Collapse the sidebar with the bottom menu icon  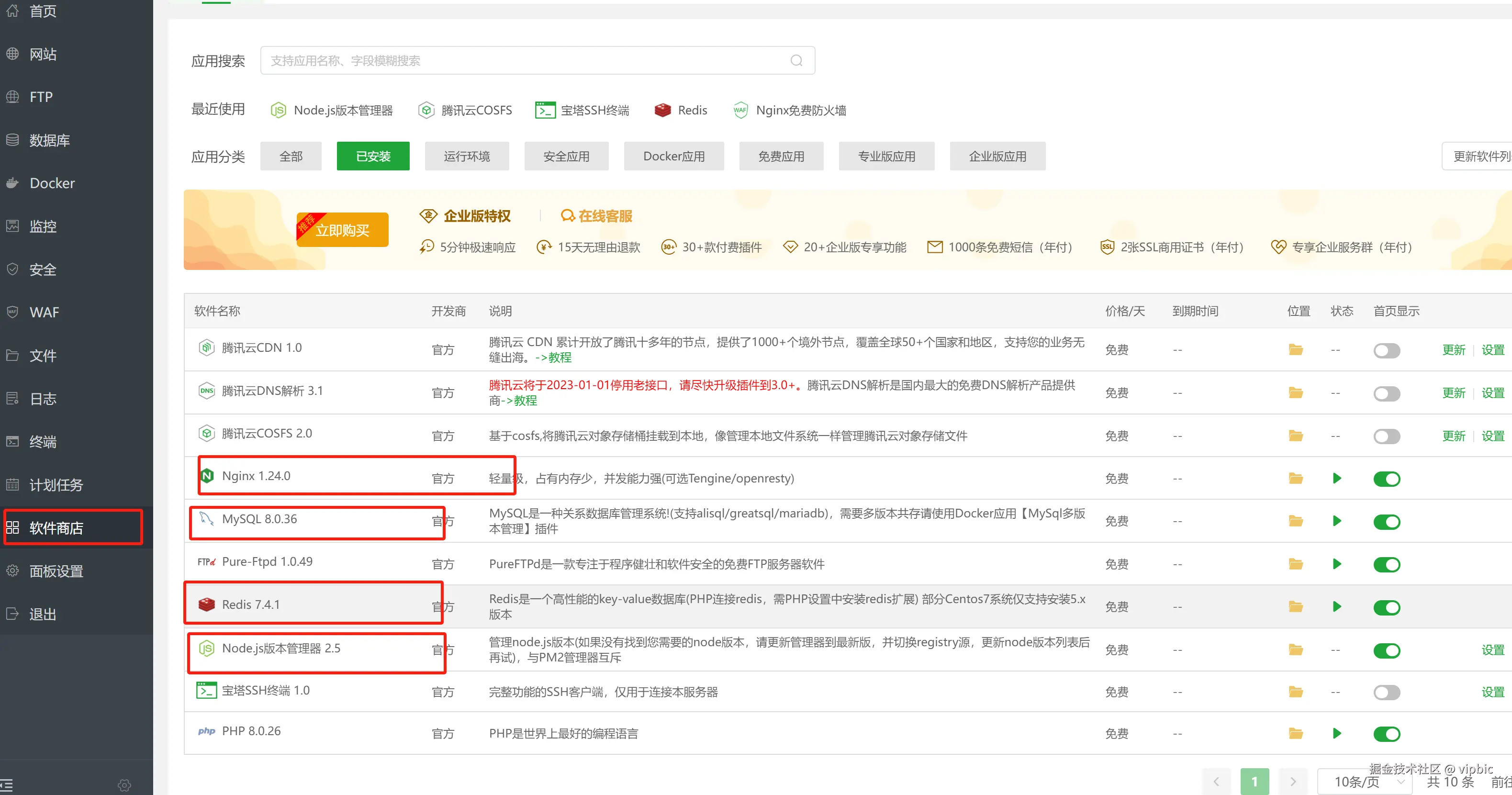6,785
